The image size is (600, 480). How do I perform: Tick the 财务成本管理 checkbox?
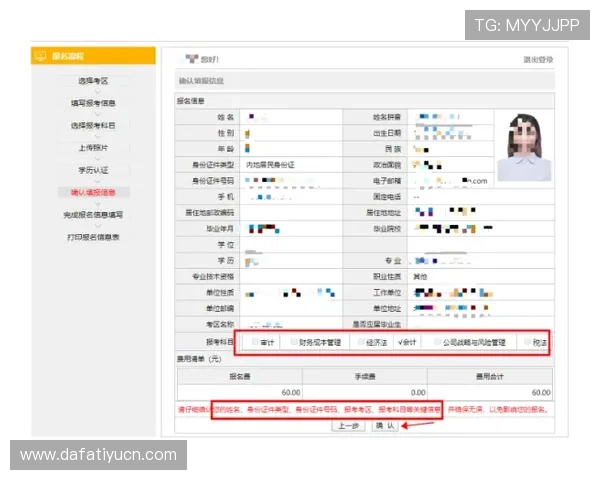click(x=293, y=342)
